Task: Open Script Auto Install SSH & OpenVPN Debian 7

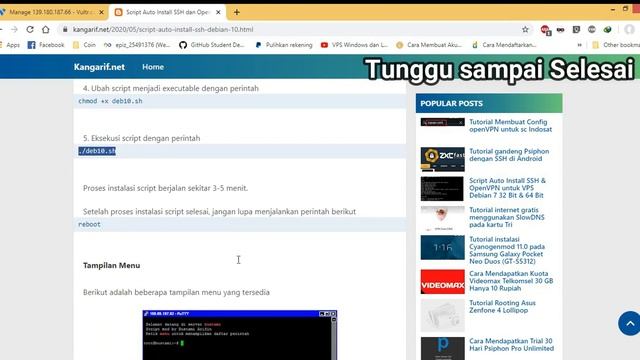Action: pos(507,188)
